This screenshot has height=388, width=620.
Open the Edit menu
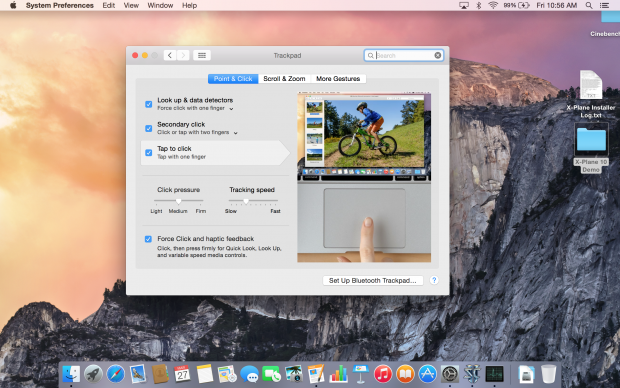coord(109,5)
